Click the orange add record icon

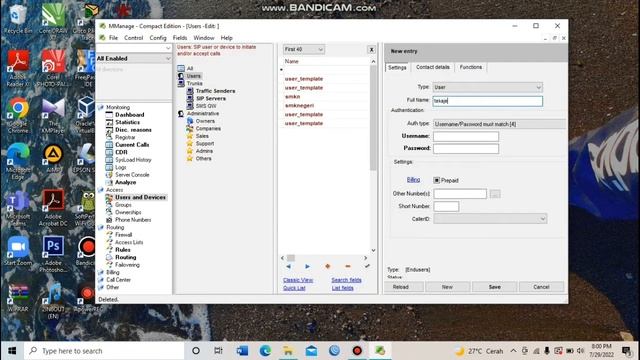(327, 267)
